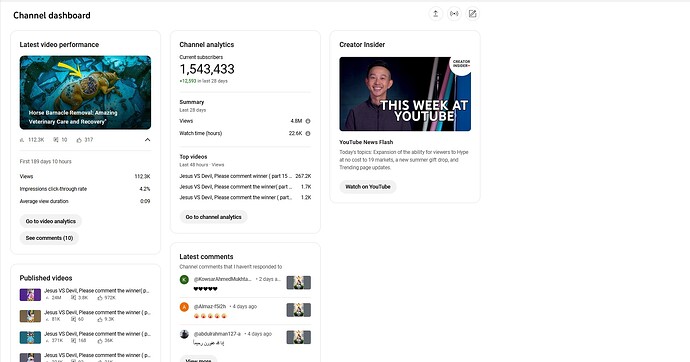Click thumbnail of published video with 24M views
This screenshot has height=362, width=690.
[30, 294]
